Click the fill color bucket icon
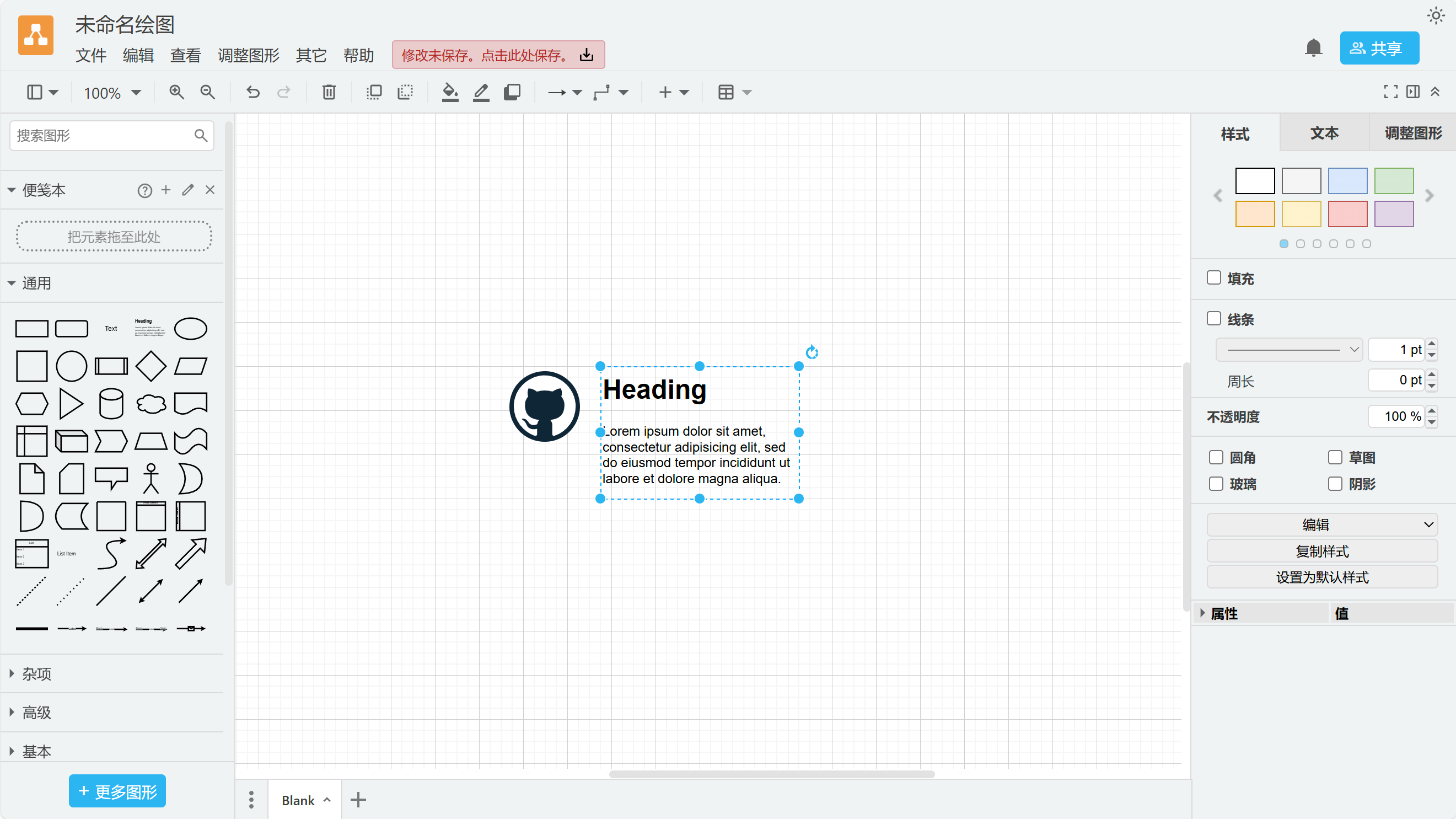The image size is (1456, 819). point(450,92)
